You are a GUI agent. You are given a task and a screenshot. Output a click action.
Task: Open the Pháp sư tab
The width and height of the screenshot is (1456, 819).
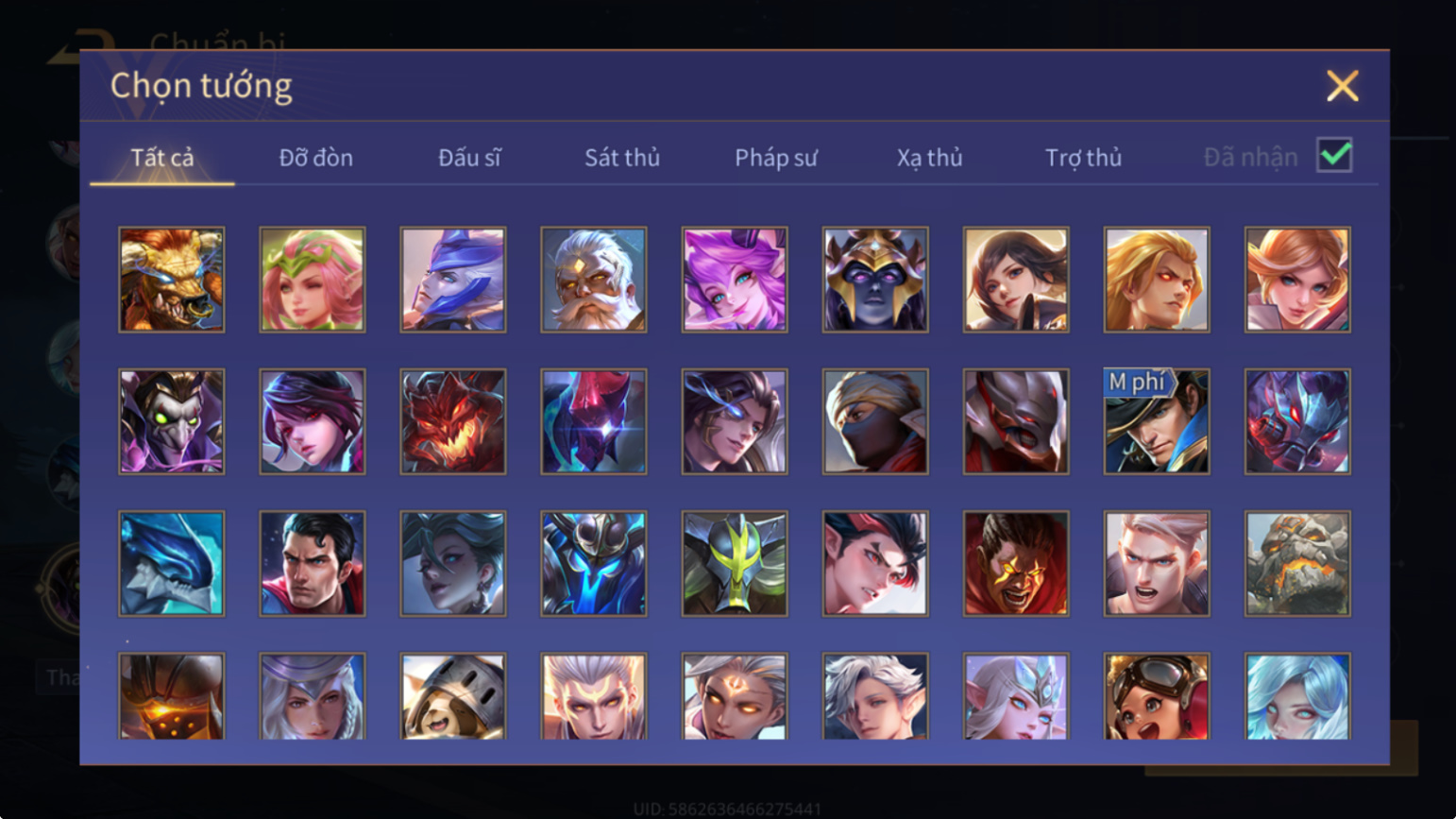[776, 158]
